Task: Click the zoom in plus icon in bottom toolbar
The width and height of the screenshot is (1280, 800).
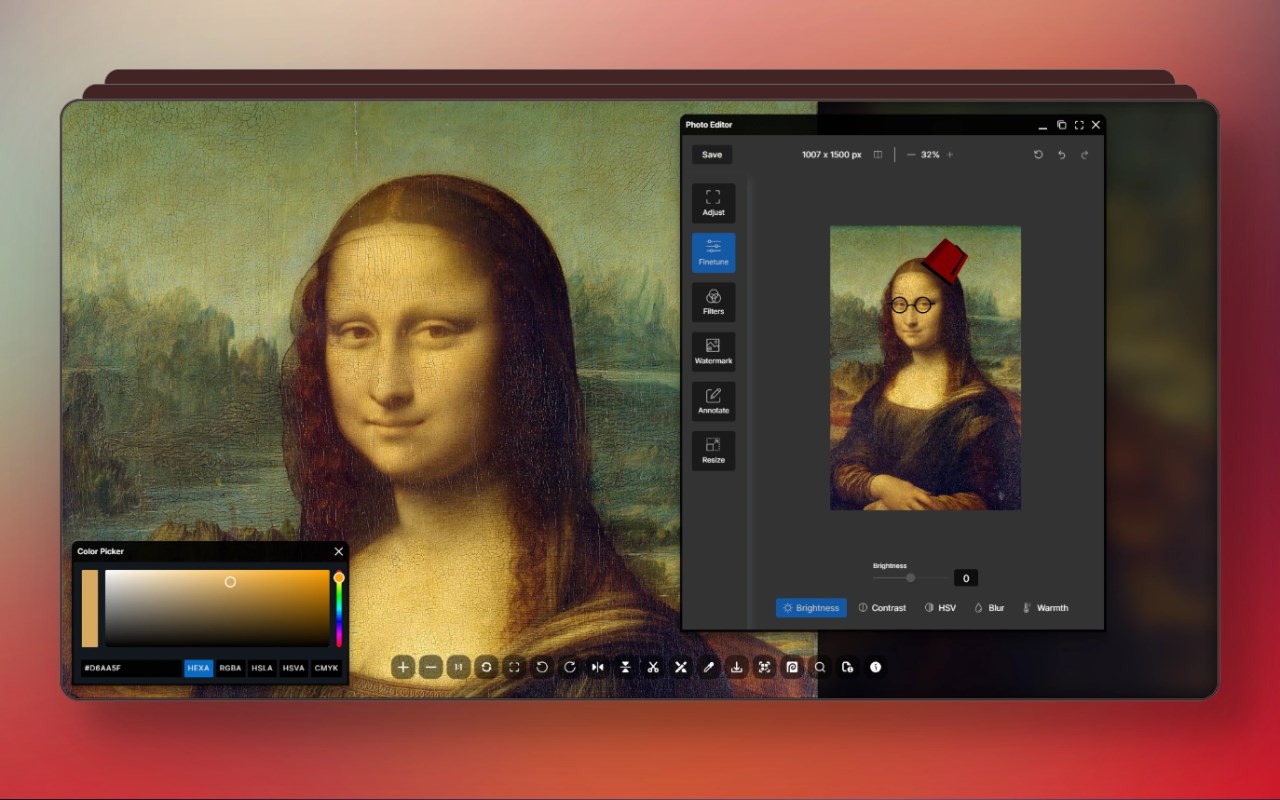Action: [403, 667]
